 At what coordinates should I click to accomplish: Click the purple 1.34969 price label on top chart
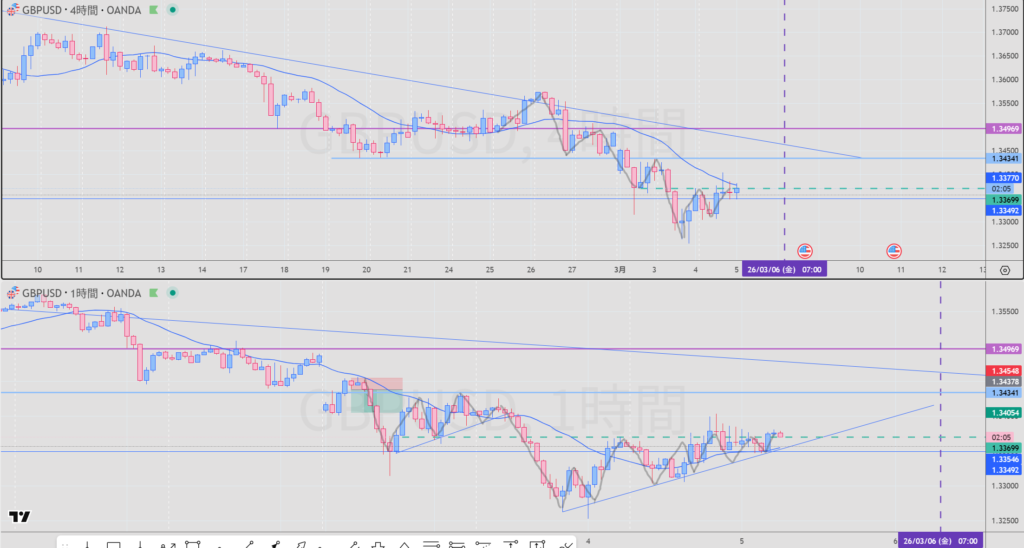[1004, 129]
